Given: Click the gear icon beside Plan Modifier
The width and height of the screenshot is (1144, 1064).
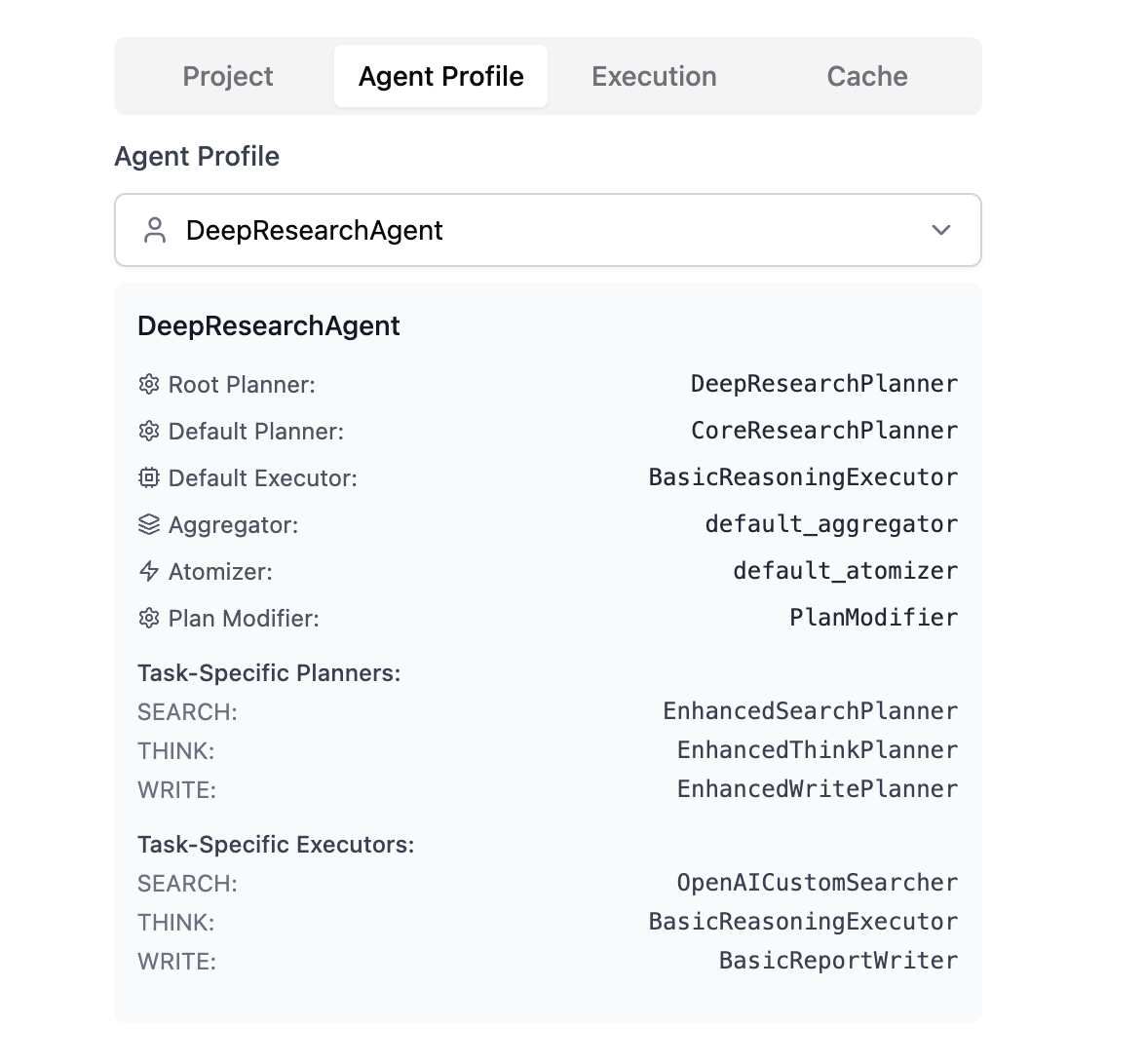Looking at the screenshot, I should pos(149,618).
